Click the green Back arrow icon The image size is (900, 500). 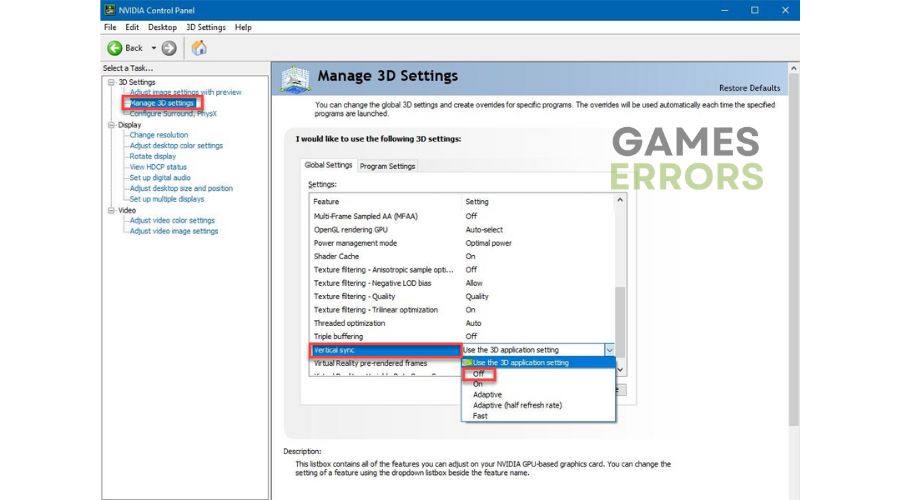pos(115,48)
